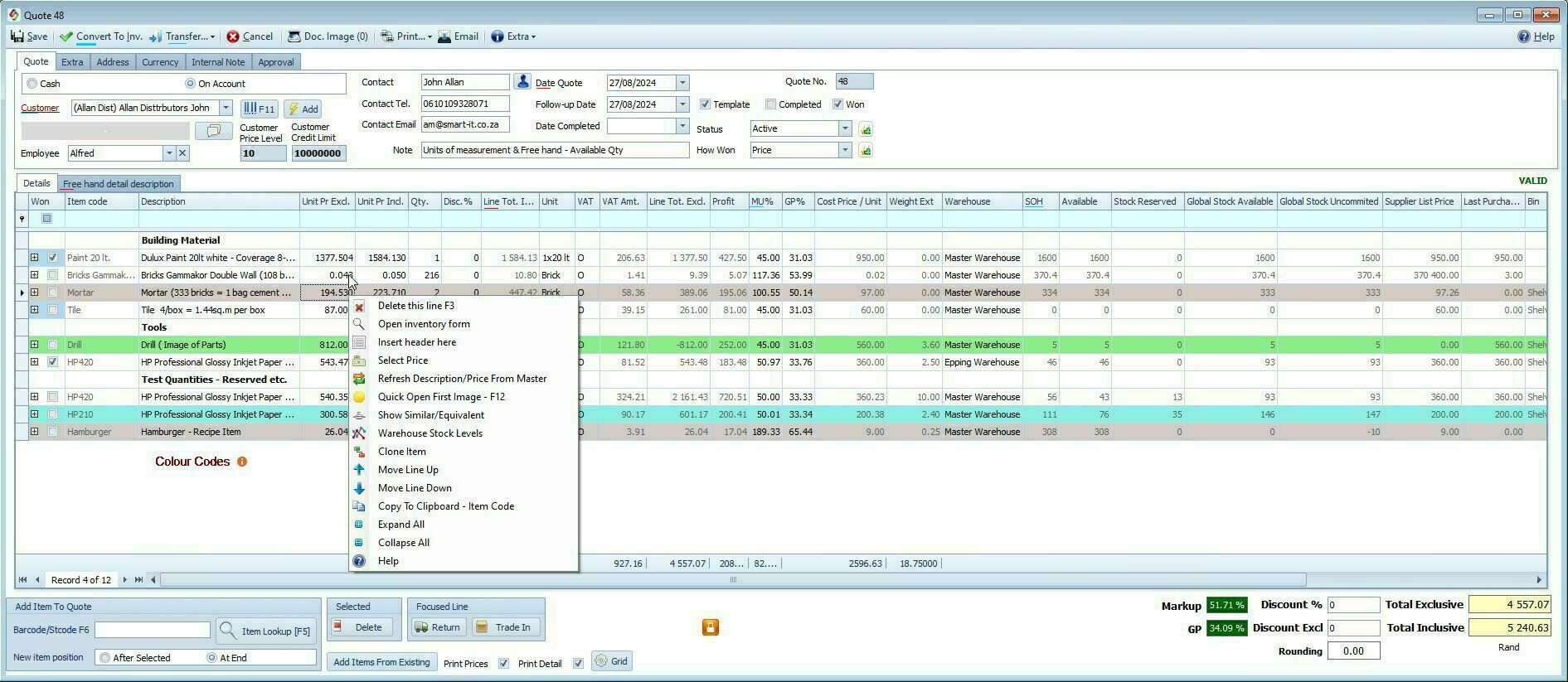
Task: Click the Warehouse Stock Levels icon
Action: [359, 433]
